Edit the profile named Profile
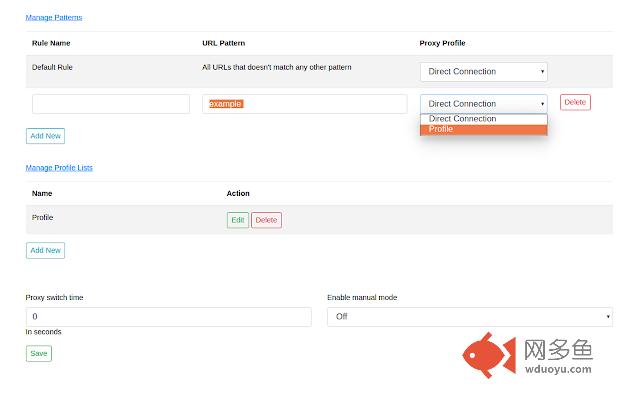 click(237, 220)
